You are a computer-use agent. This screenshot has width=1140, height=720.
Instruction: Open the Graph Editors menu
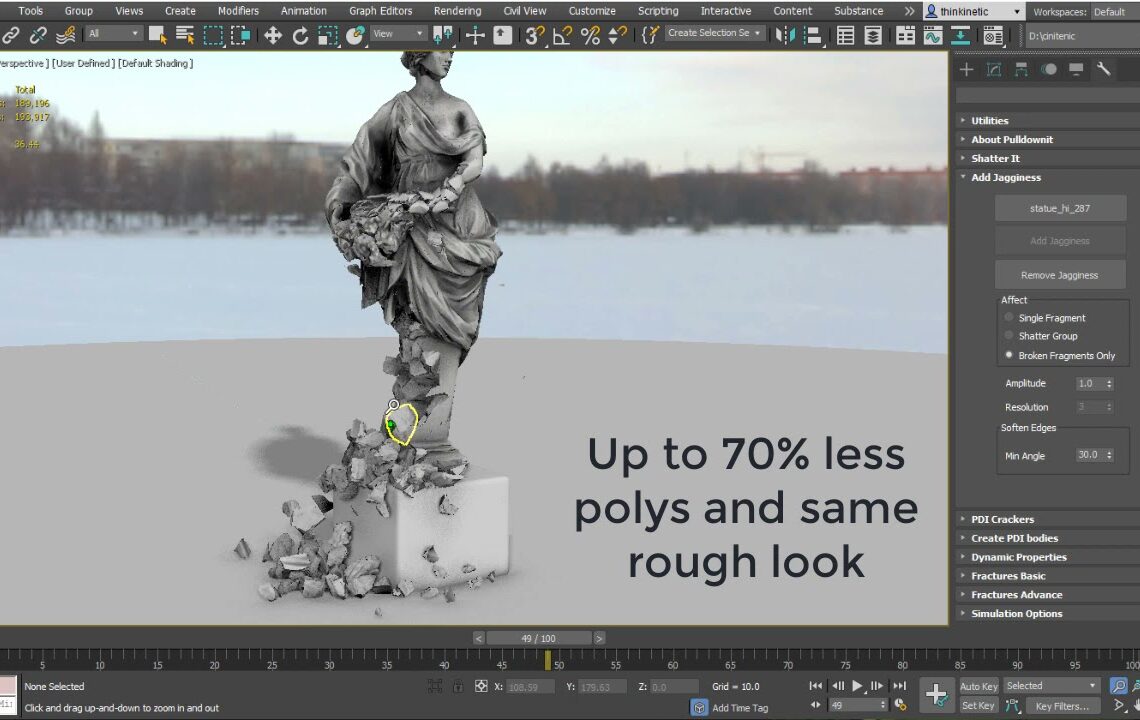(x=380, y=11)
